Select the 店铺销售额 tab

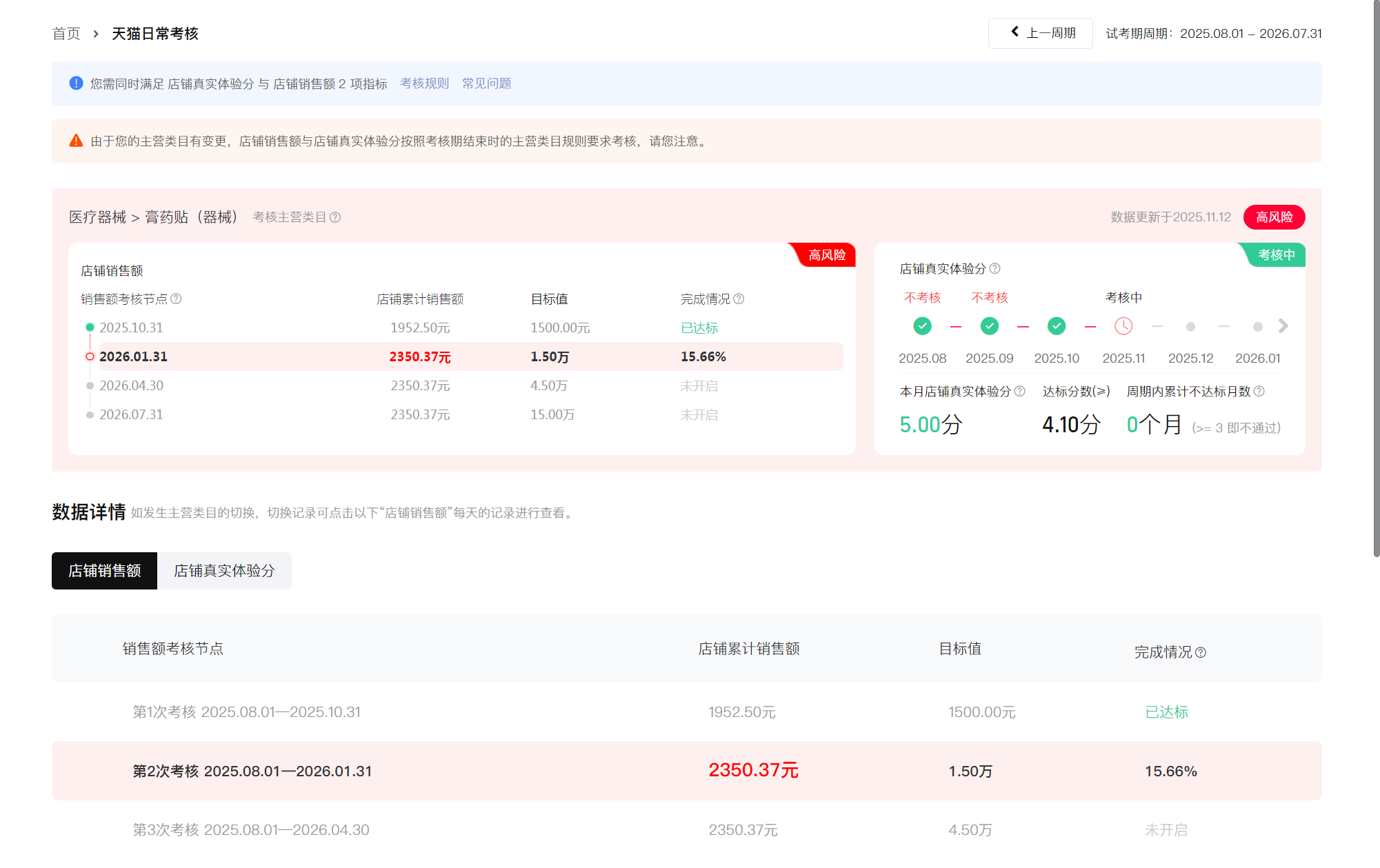tap(104, 571)
